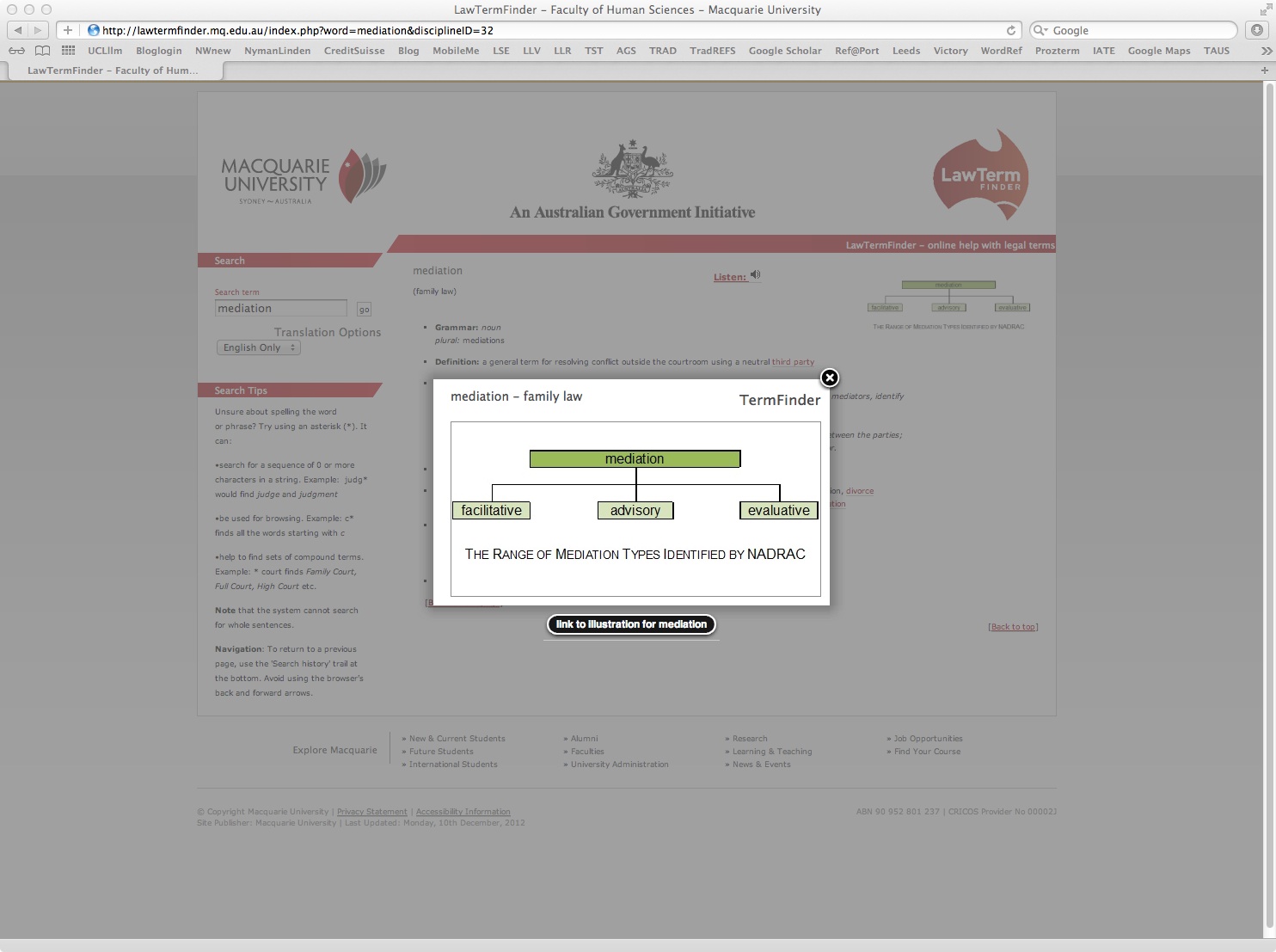
Task: Click the mediation search term field
Action: 280,309
